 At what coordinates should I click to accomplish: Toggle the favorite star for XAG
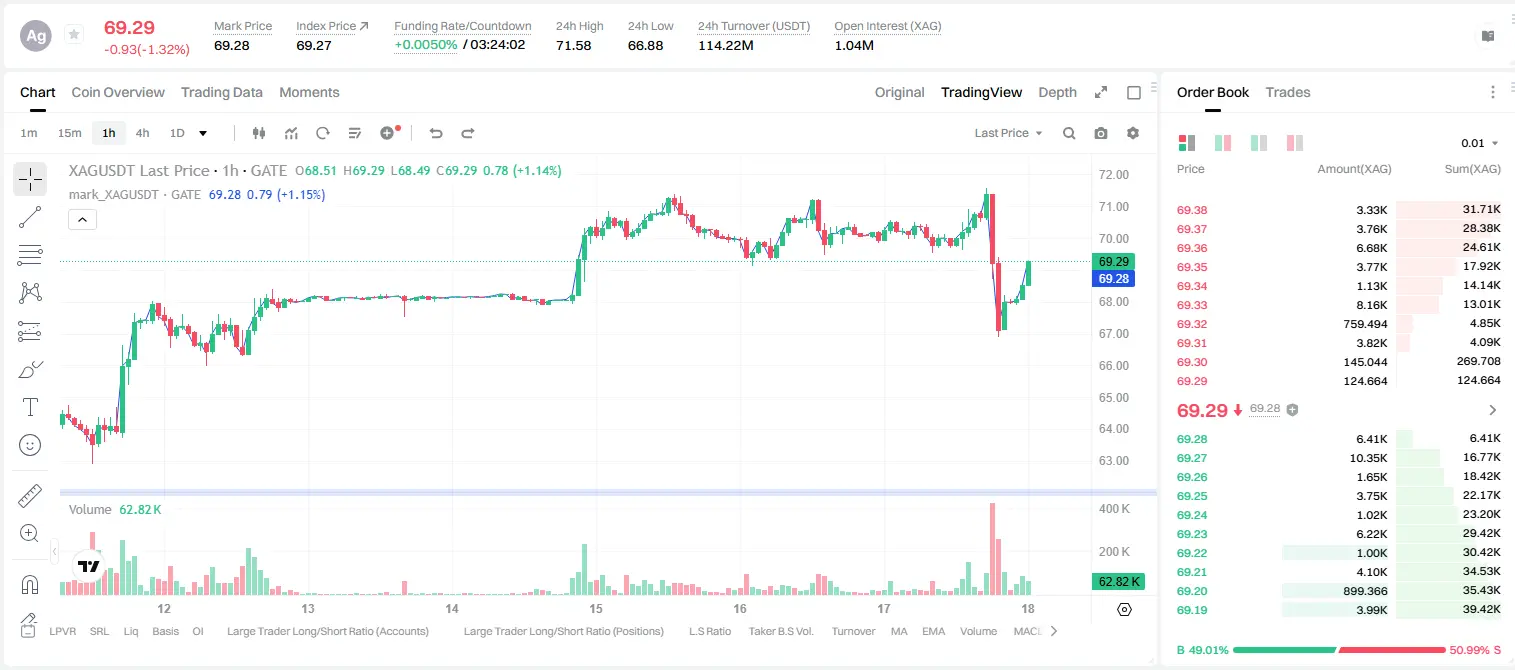point(74,35)
